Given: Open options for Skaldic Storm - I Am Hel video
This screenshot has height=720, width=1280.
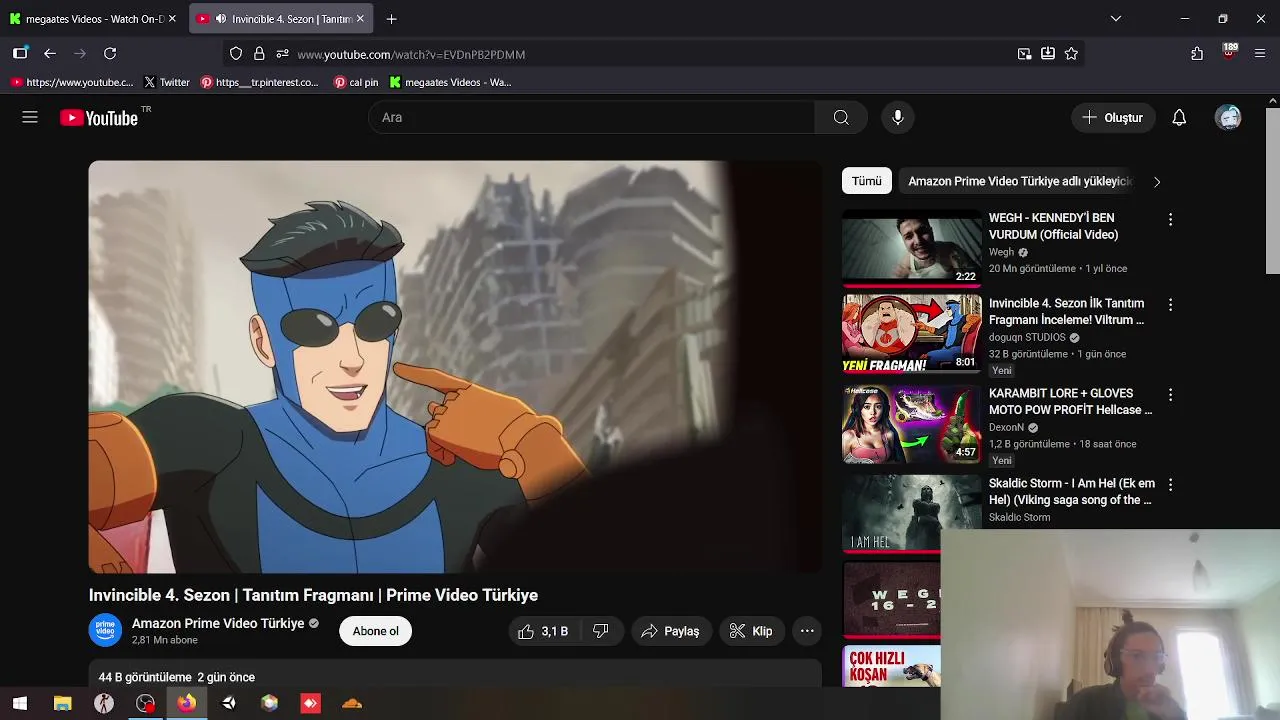Looking at the screenshot, I should pyautogui.click(x=1170, y=484).
